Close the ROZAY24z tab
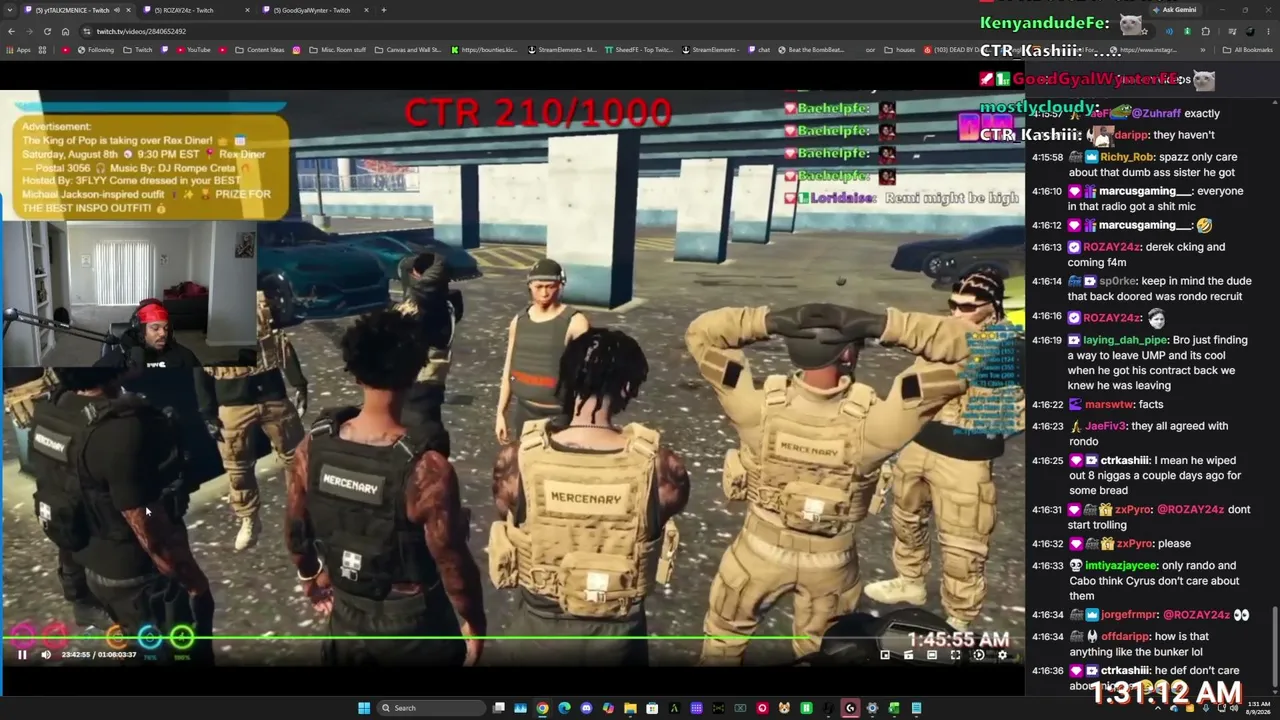The image size is (1280, 720). pos(245,10)
